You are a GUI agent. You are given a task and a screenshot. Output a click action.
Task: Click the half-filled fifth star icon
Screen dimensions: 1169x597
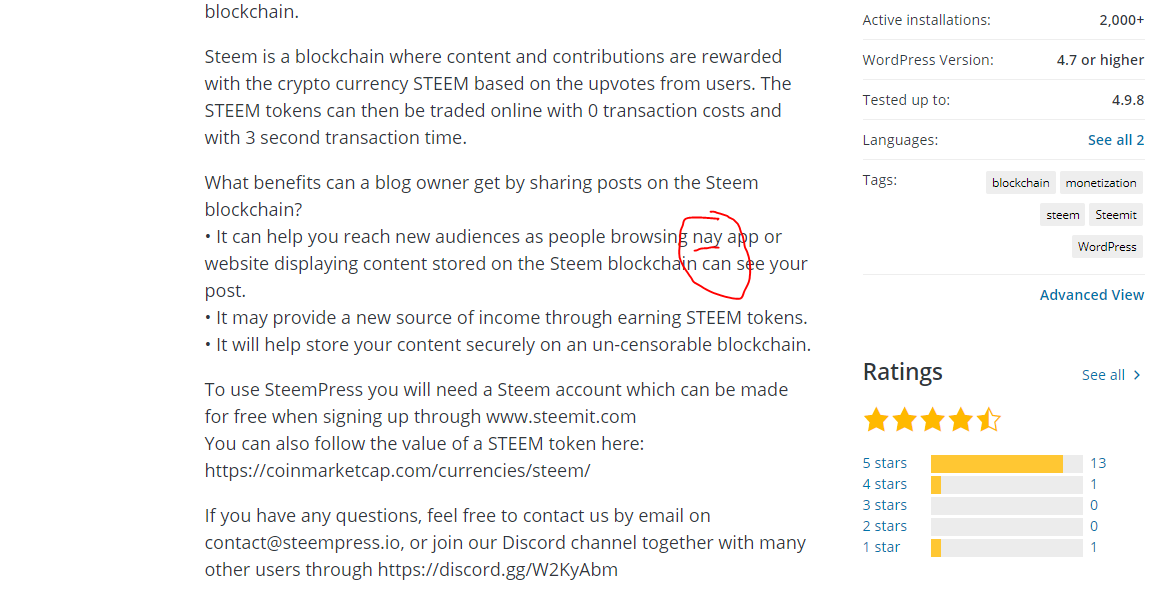point(989,420)
